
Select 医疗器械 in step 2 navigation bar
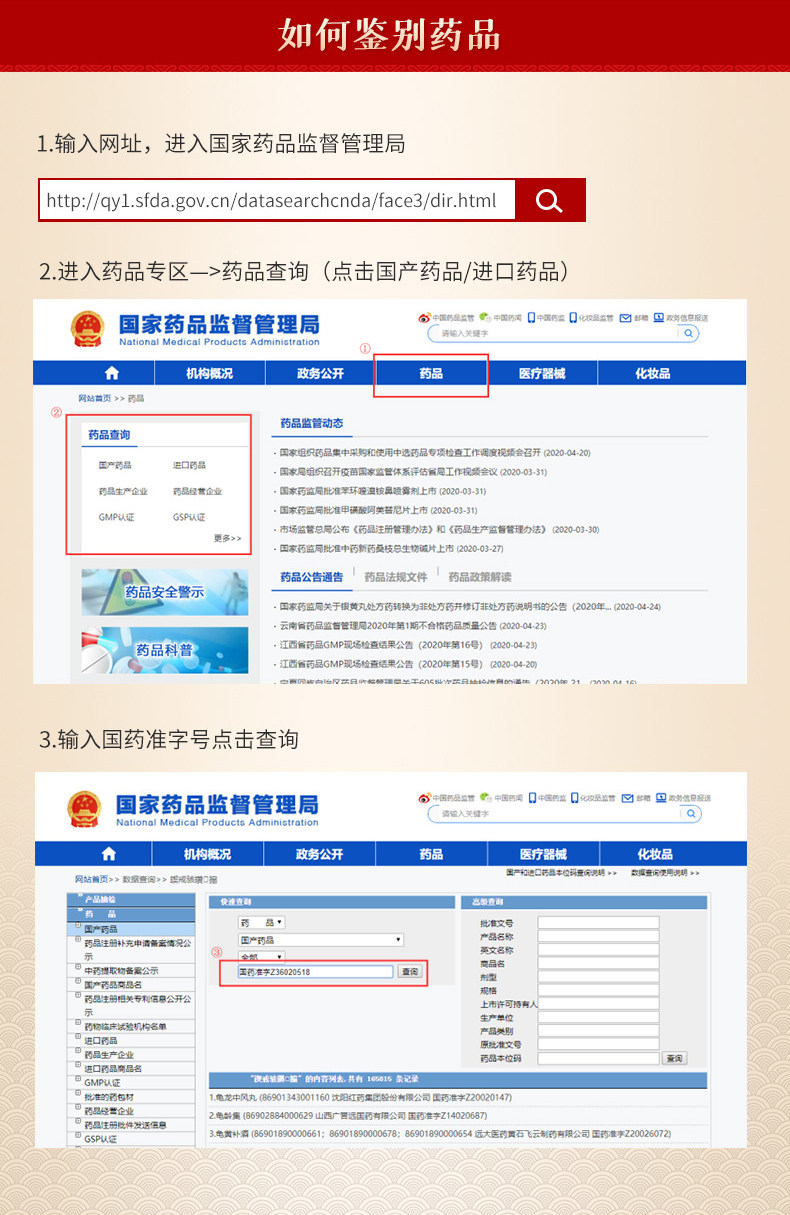click(x=542, y=374)
